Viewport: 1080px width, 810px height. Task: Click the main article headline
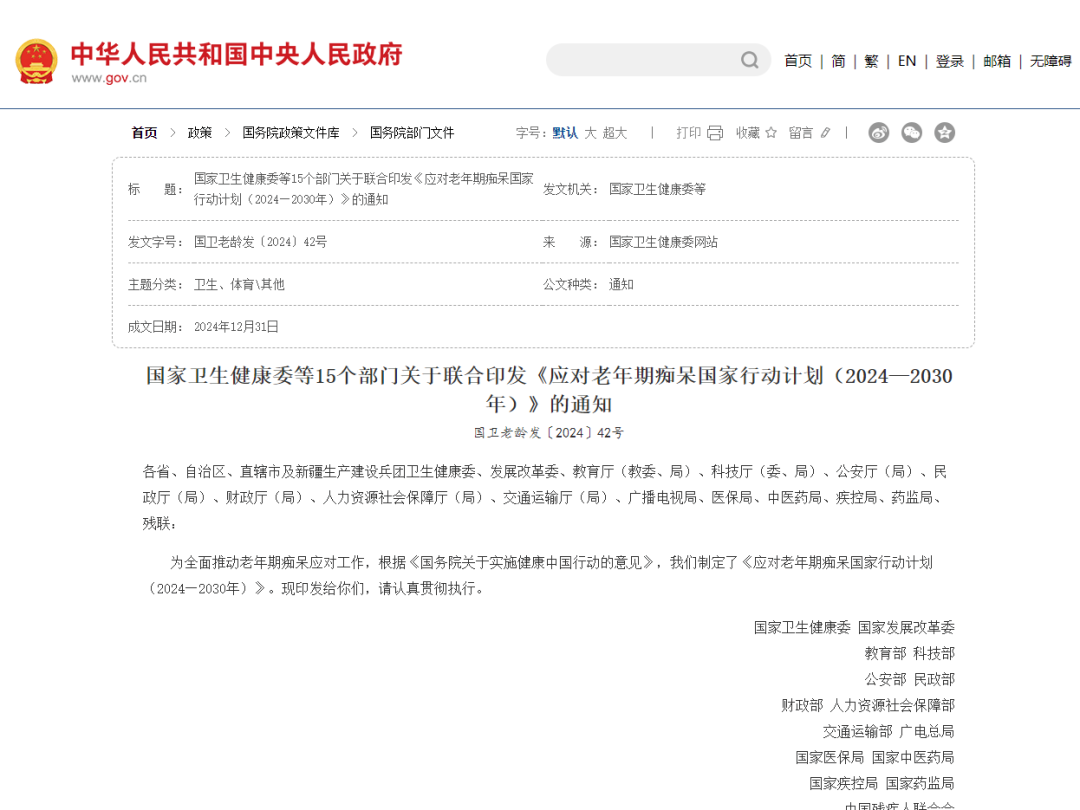[x=549, y=389]
